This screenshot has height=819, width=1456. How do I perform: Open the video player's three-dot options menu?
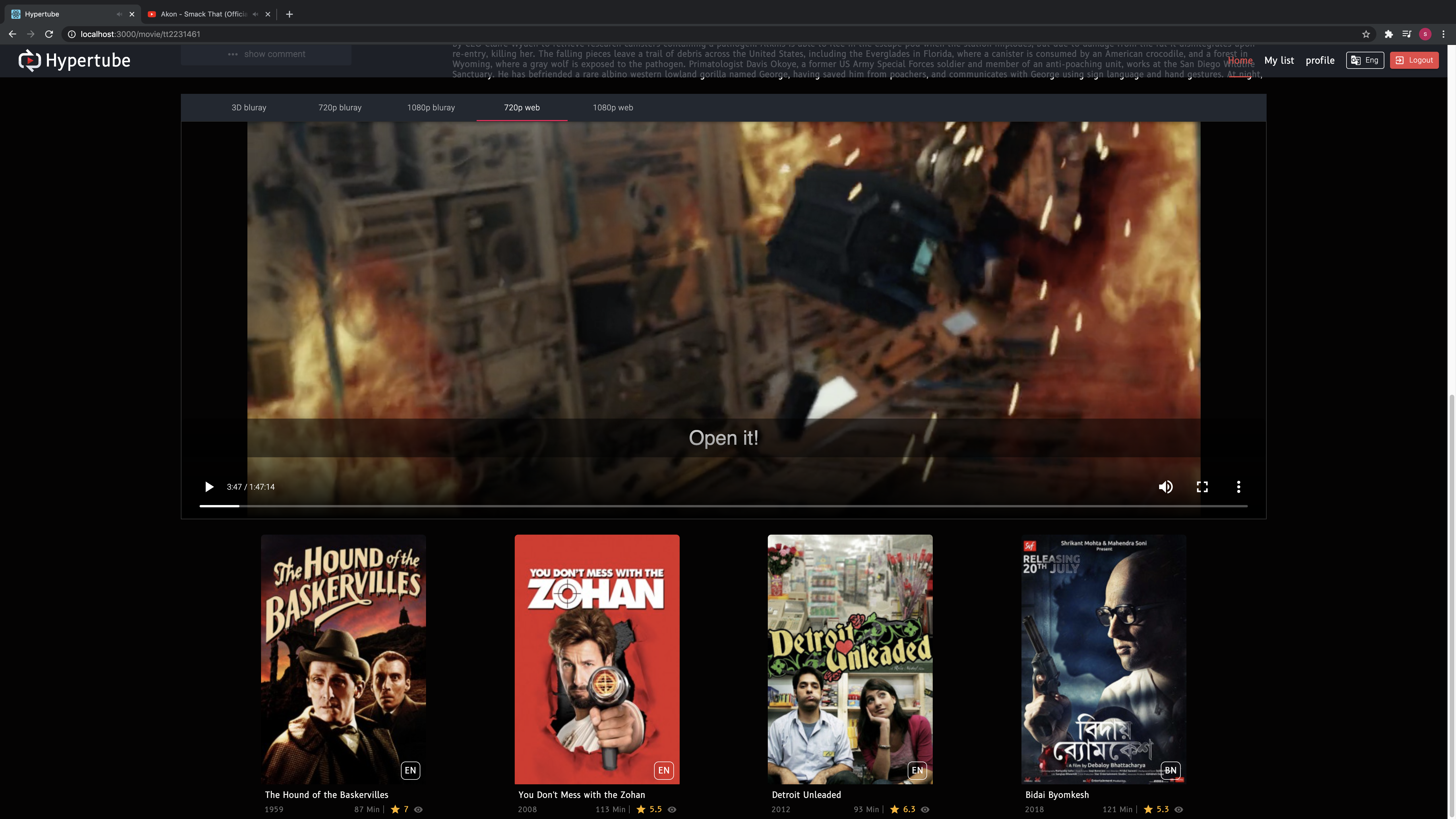(1238, 487)
